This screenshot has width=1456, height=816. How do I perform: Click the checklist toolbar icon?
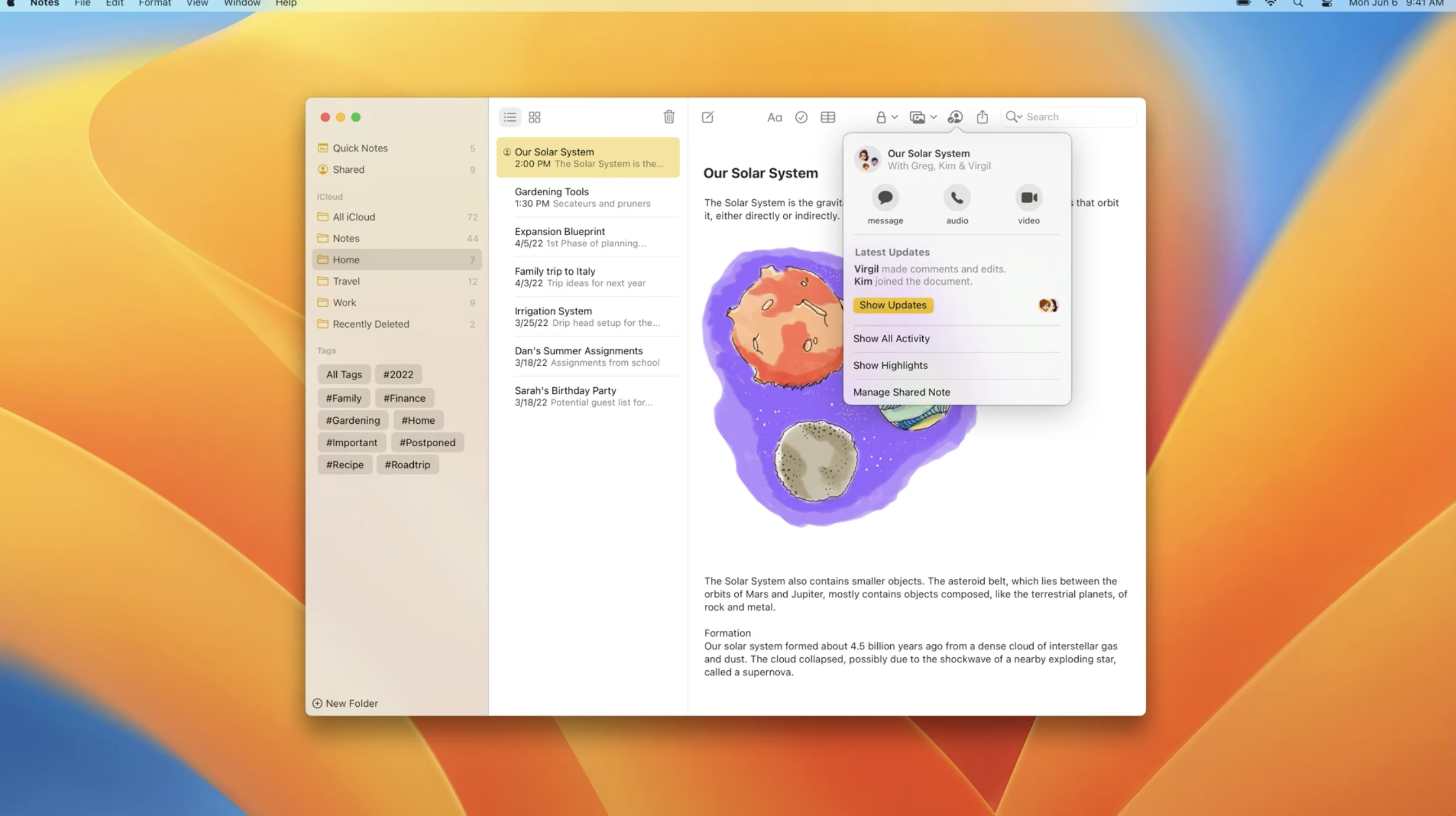[801, 117]
